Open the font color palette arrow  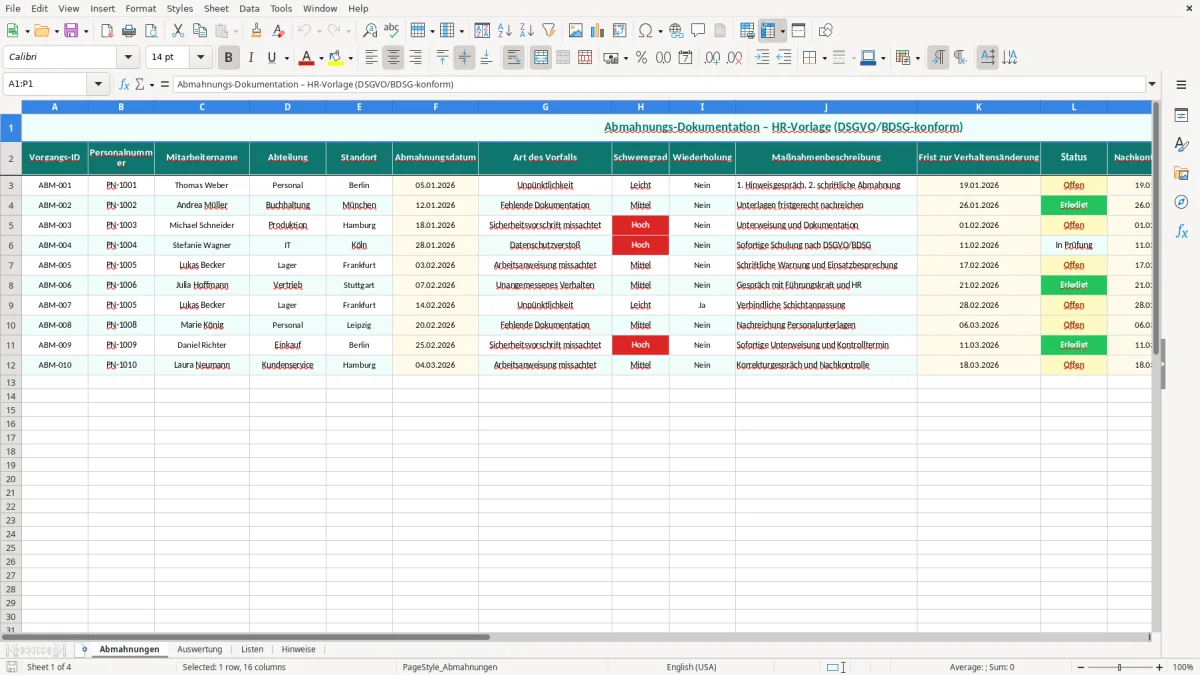coord(321,58)
